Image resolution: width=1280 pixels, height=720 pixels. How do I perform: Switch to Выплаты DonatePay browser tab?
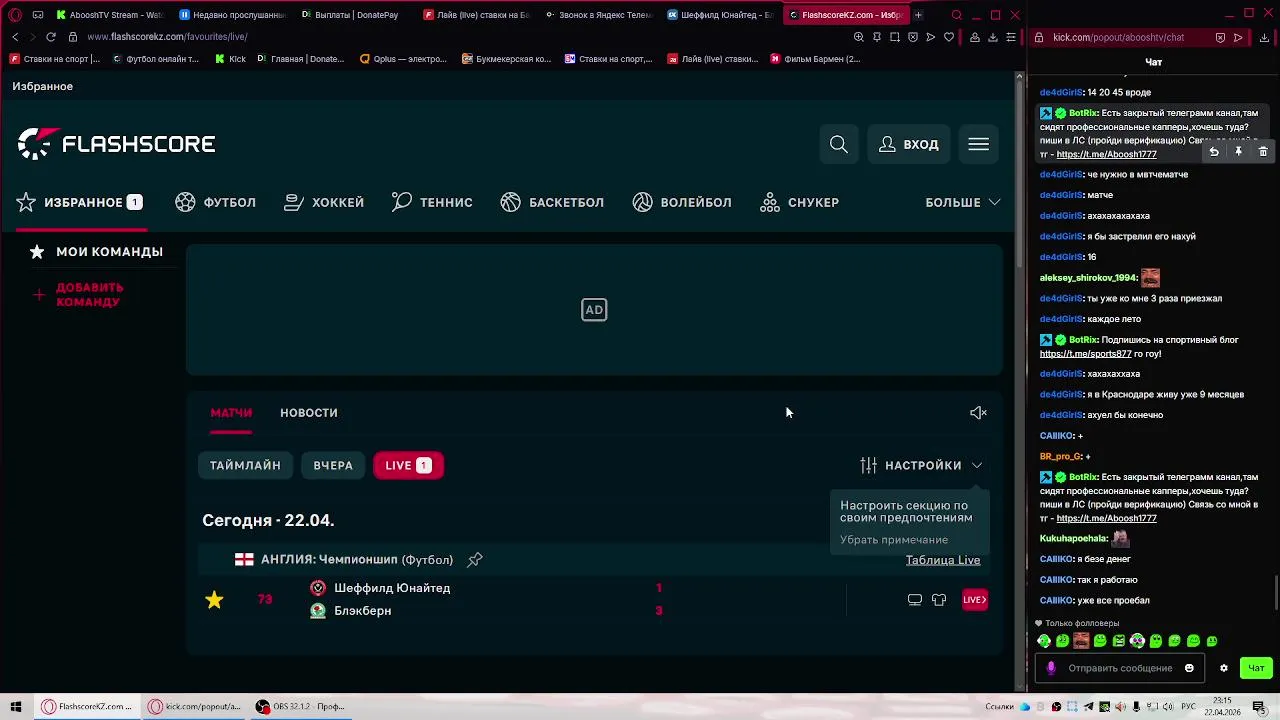click(x=350, y=15)
